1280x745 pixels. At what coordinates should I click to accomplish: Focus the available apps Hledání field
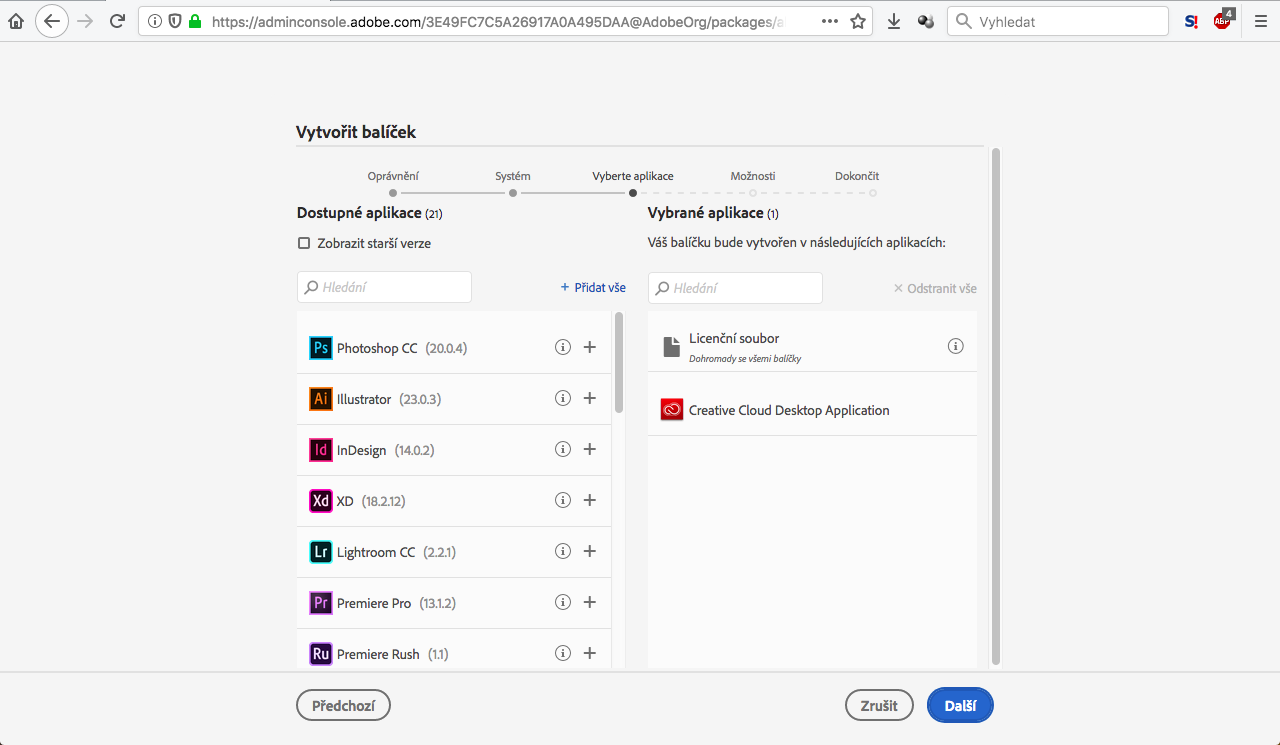tap(384, 287)
